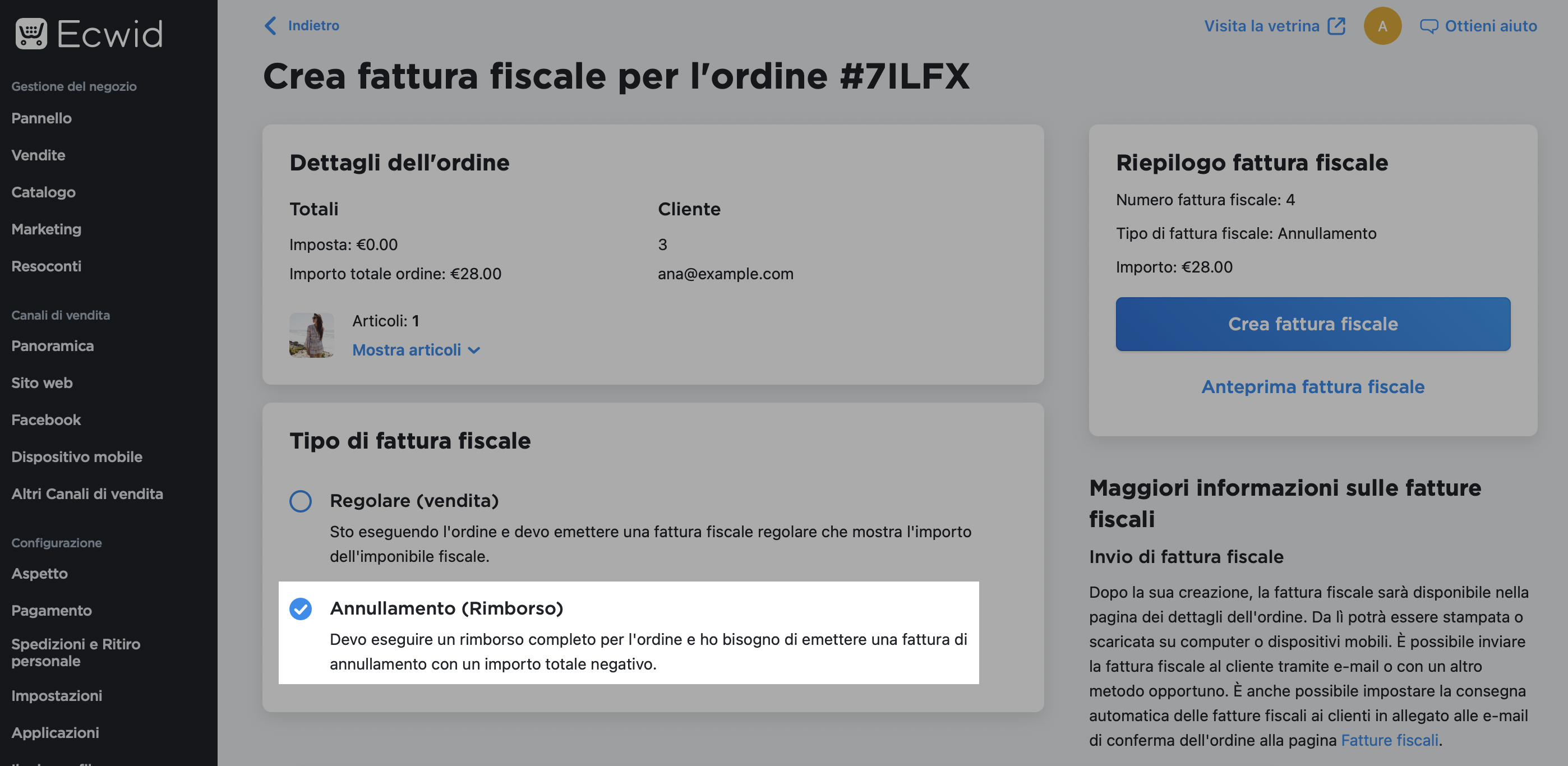Select the Regolare (vendita) radio button
Image resolution: width=1568 pixels, height=766 pixels.
[300, 501]
